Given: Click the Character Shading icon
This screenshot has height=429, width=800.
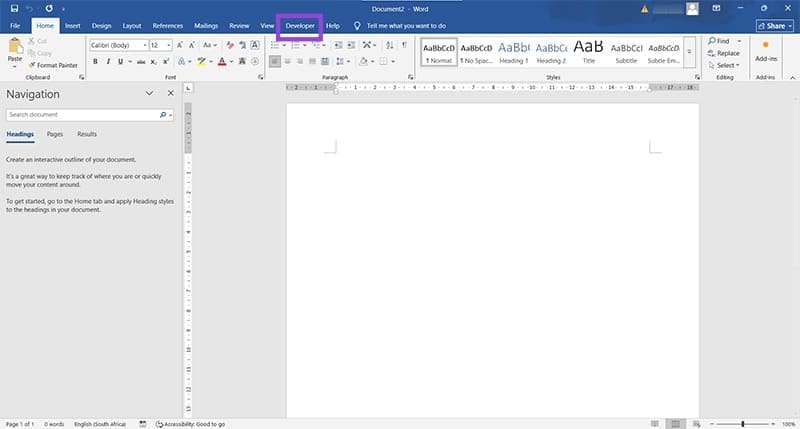Looking at the screenshot, I should [x=242, y=62].
